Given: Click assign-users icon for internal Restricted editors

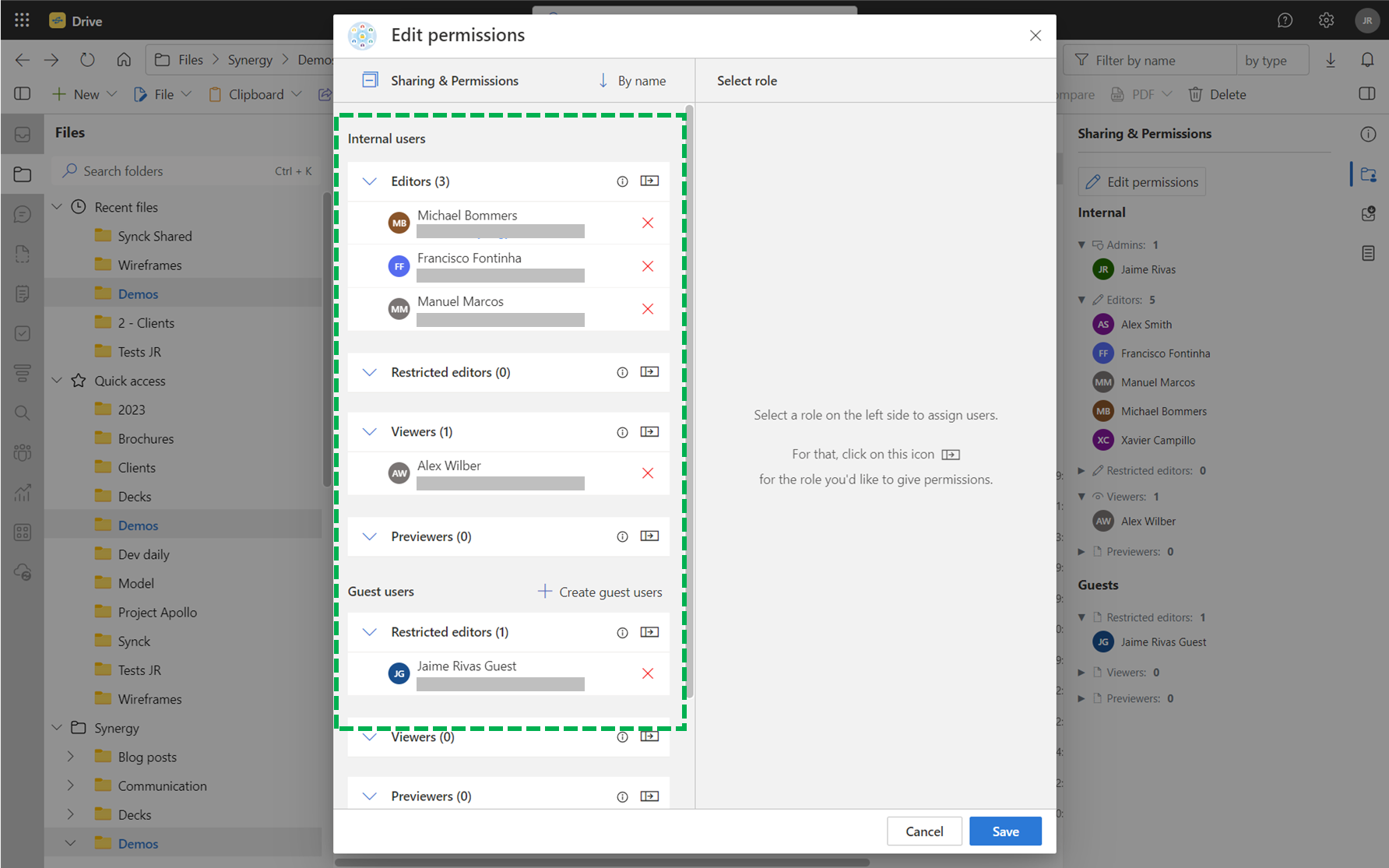Looking at the screenshot, I should 649,372.
